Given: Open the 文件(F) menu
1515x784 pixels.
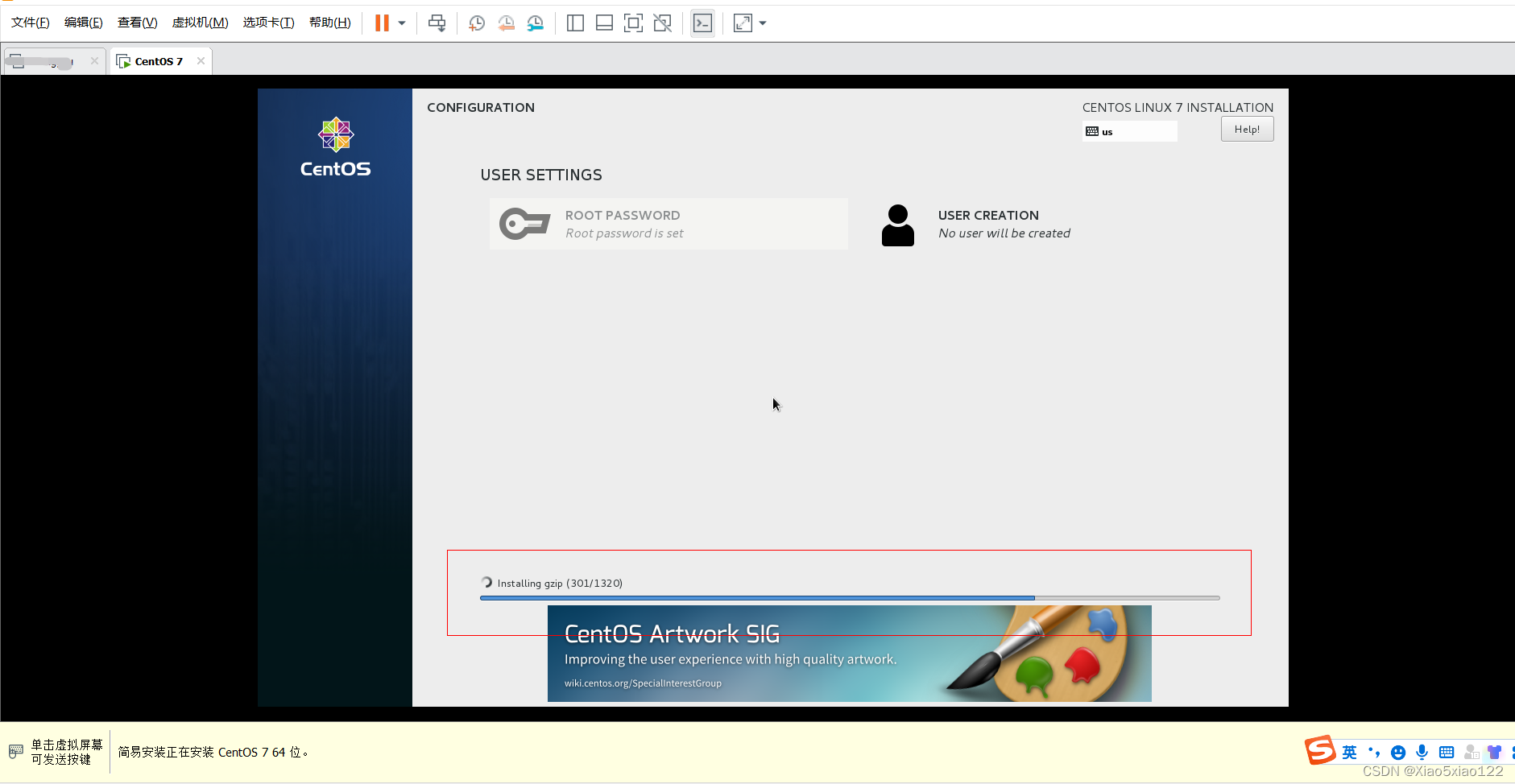Looking at the screenshot, I should [31, 23].
